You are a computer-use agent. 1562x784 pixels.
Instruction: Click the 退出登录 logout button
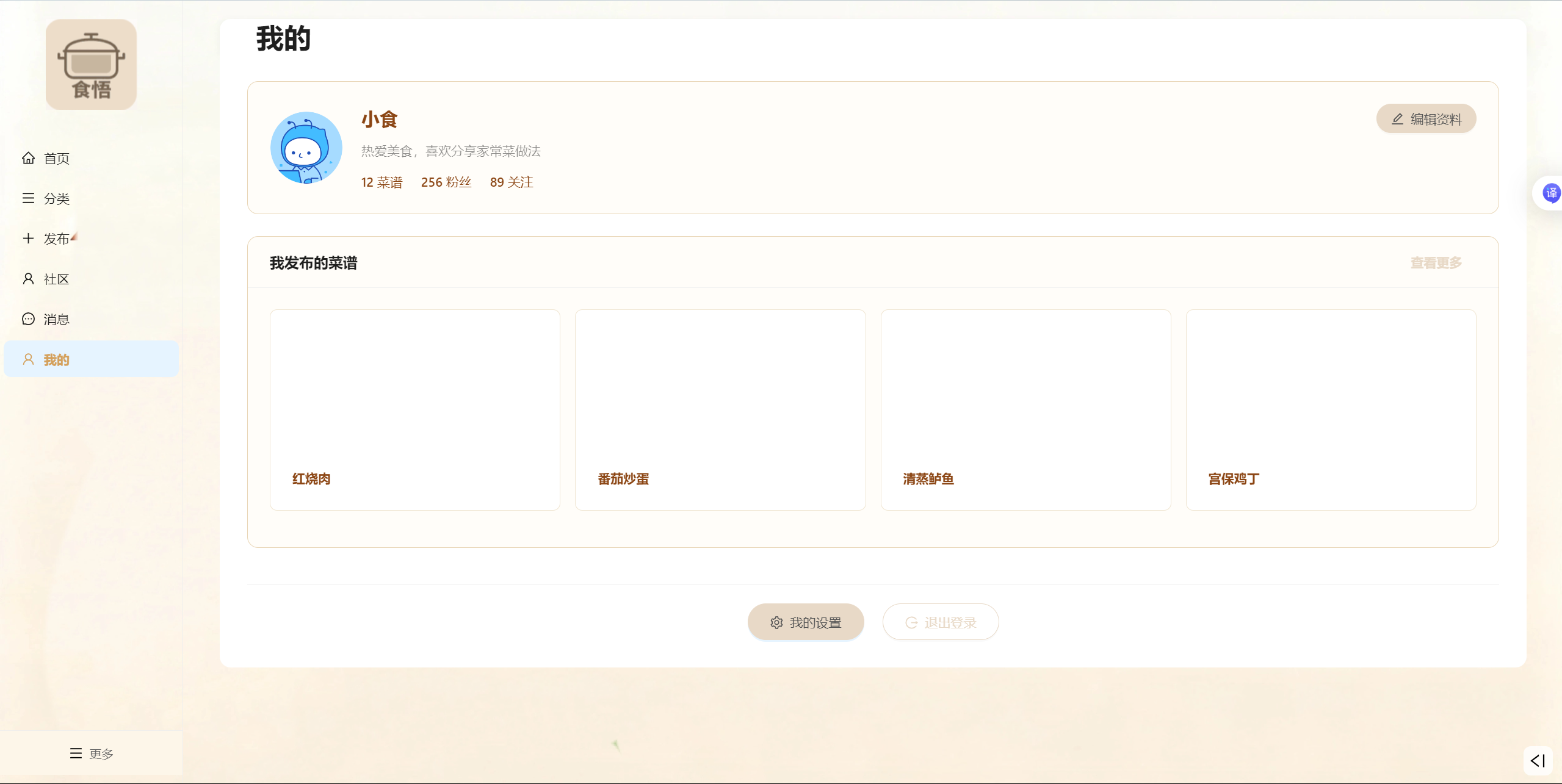(x=940, y=622)
